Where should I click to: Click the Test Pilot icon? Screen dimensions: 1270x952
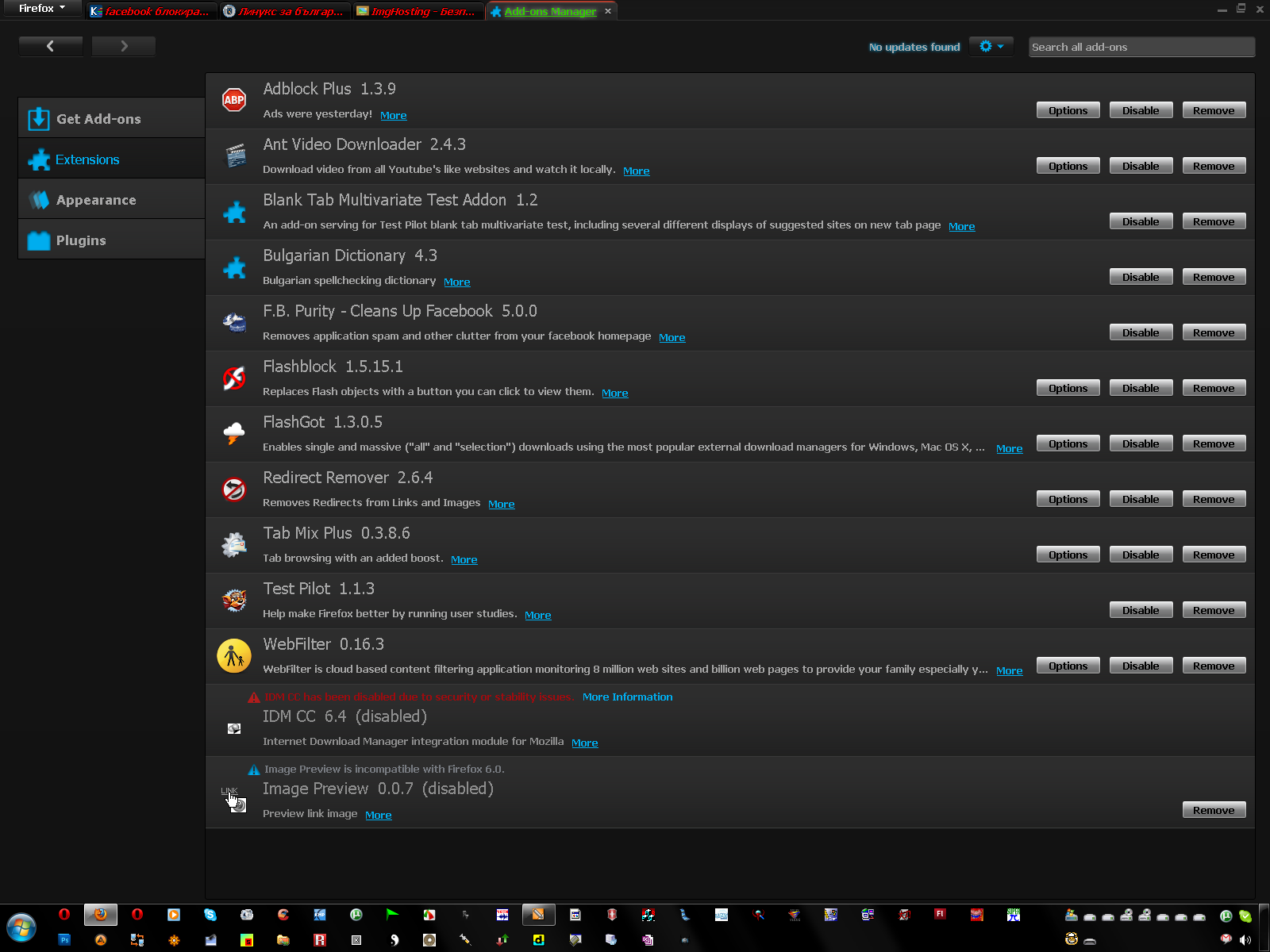click(x=234, y=601)
